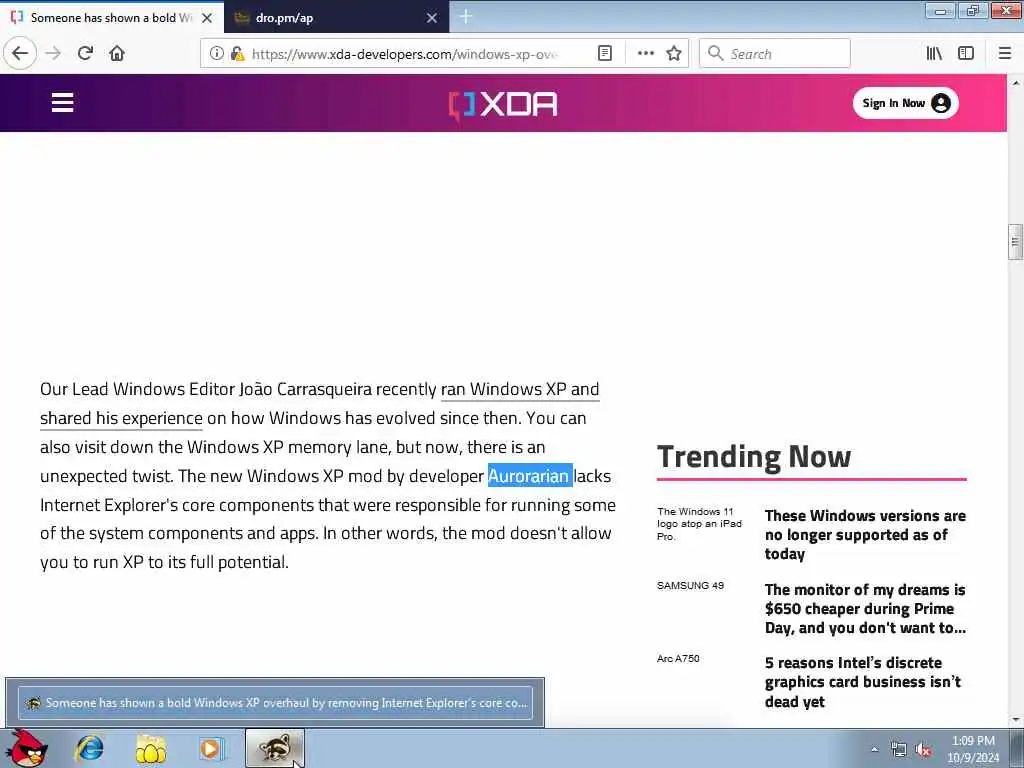Click the muted volume tray icon

point(923,750)
